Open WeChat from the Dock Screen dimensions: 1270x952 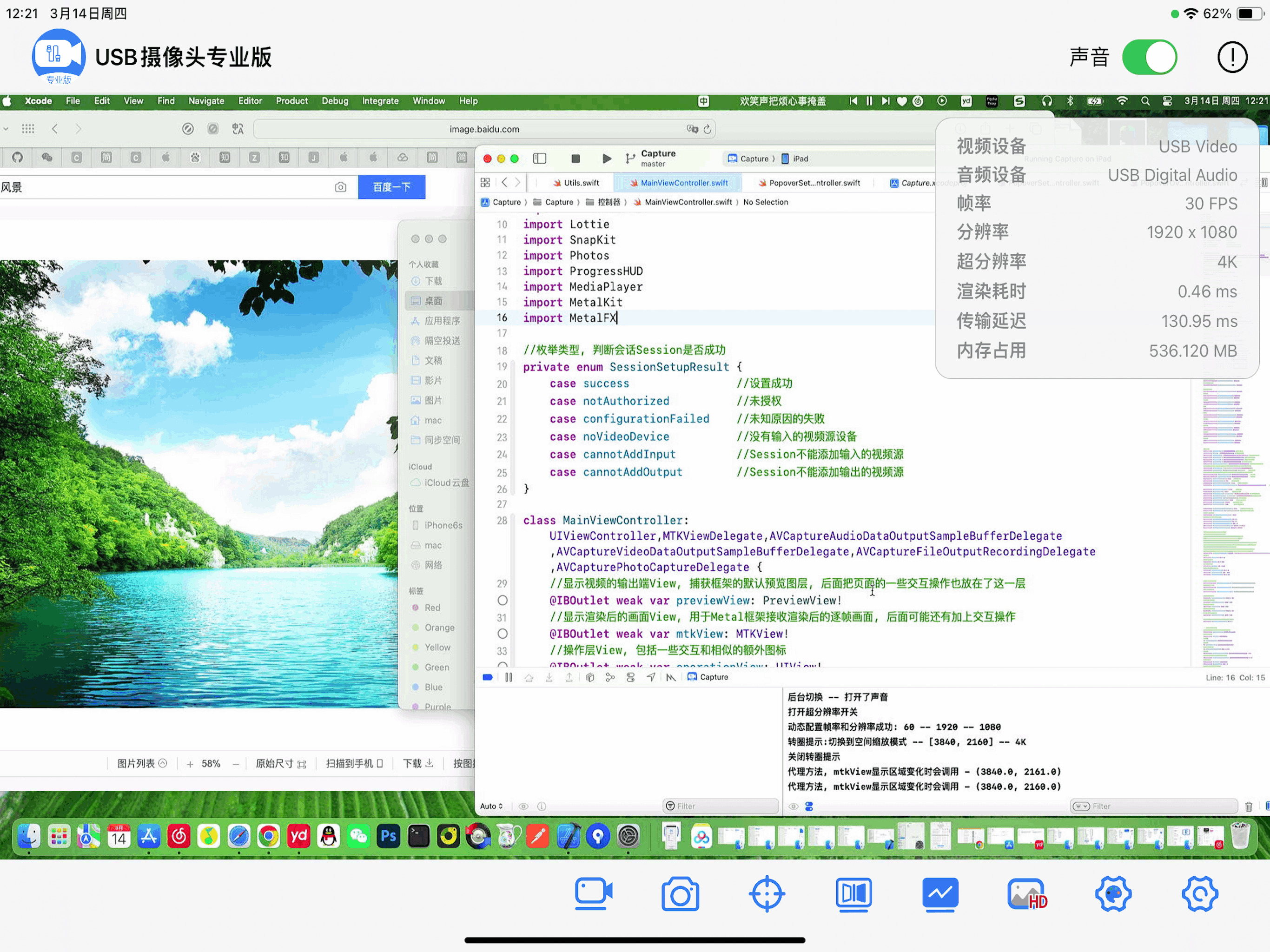click(358, 836)
